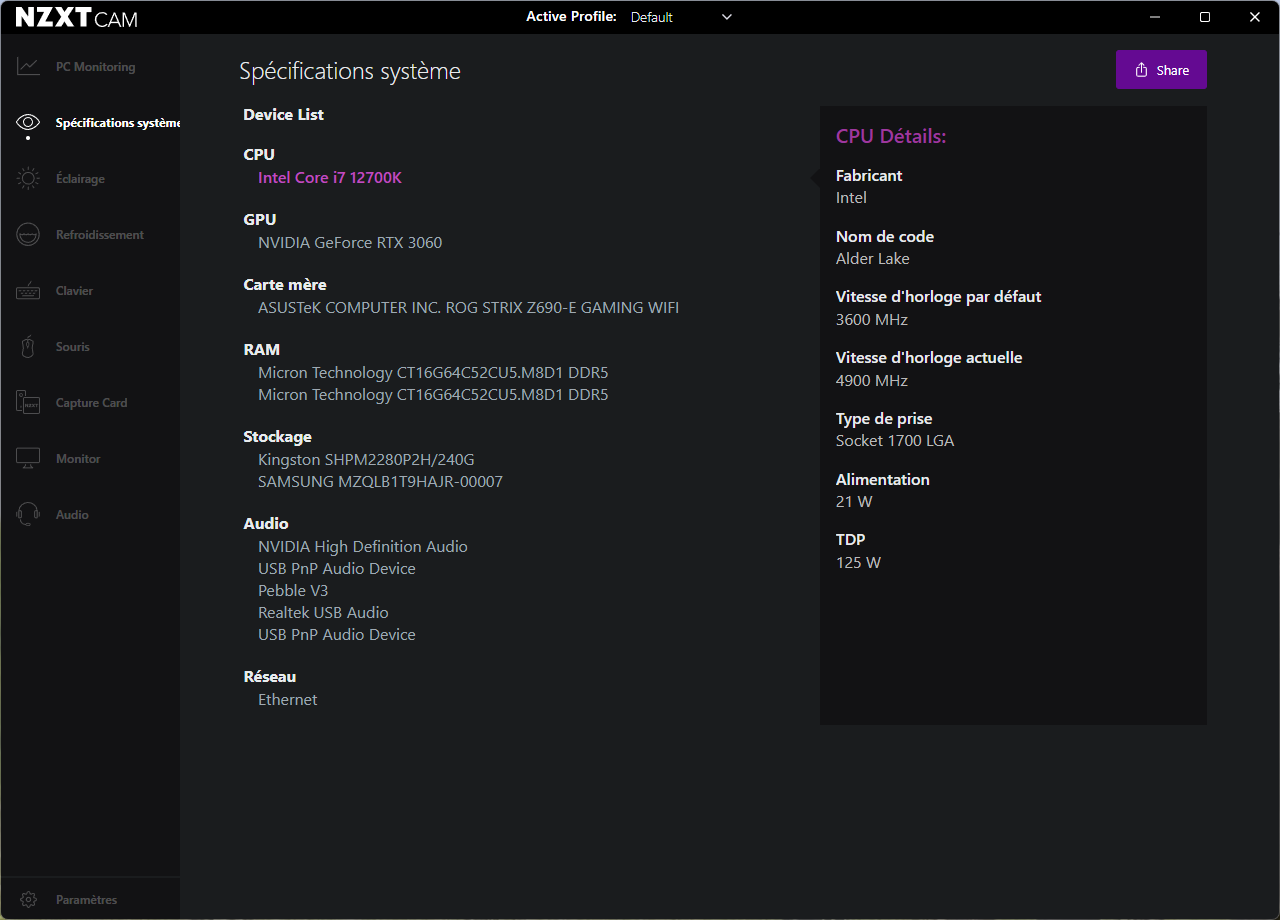Click the Share button

1161,70
